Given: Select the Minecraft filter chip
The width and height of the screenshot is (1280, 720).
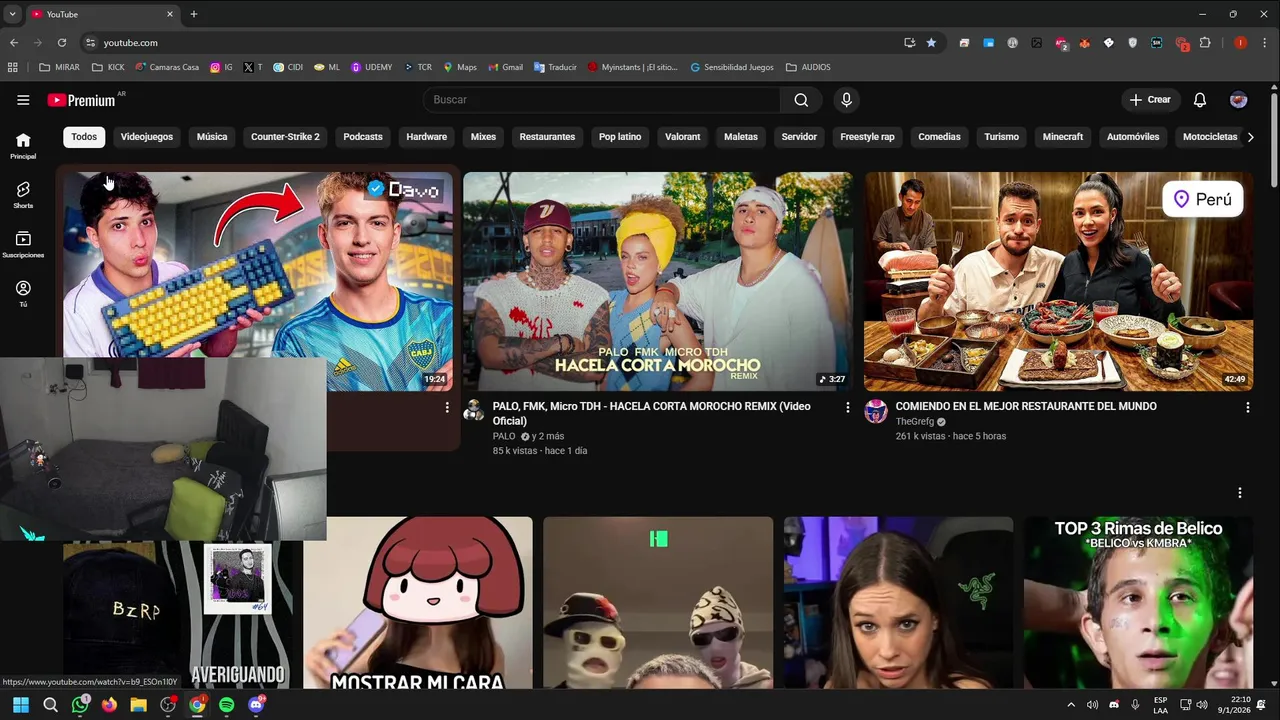Looking at the screenshot, I should point(1063,137).
